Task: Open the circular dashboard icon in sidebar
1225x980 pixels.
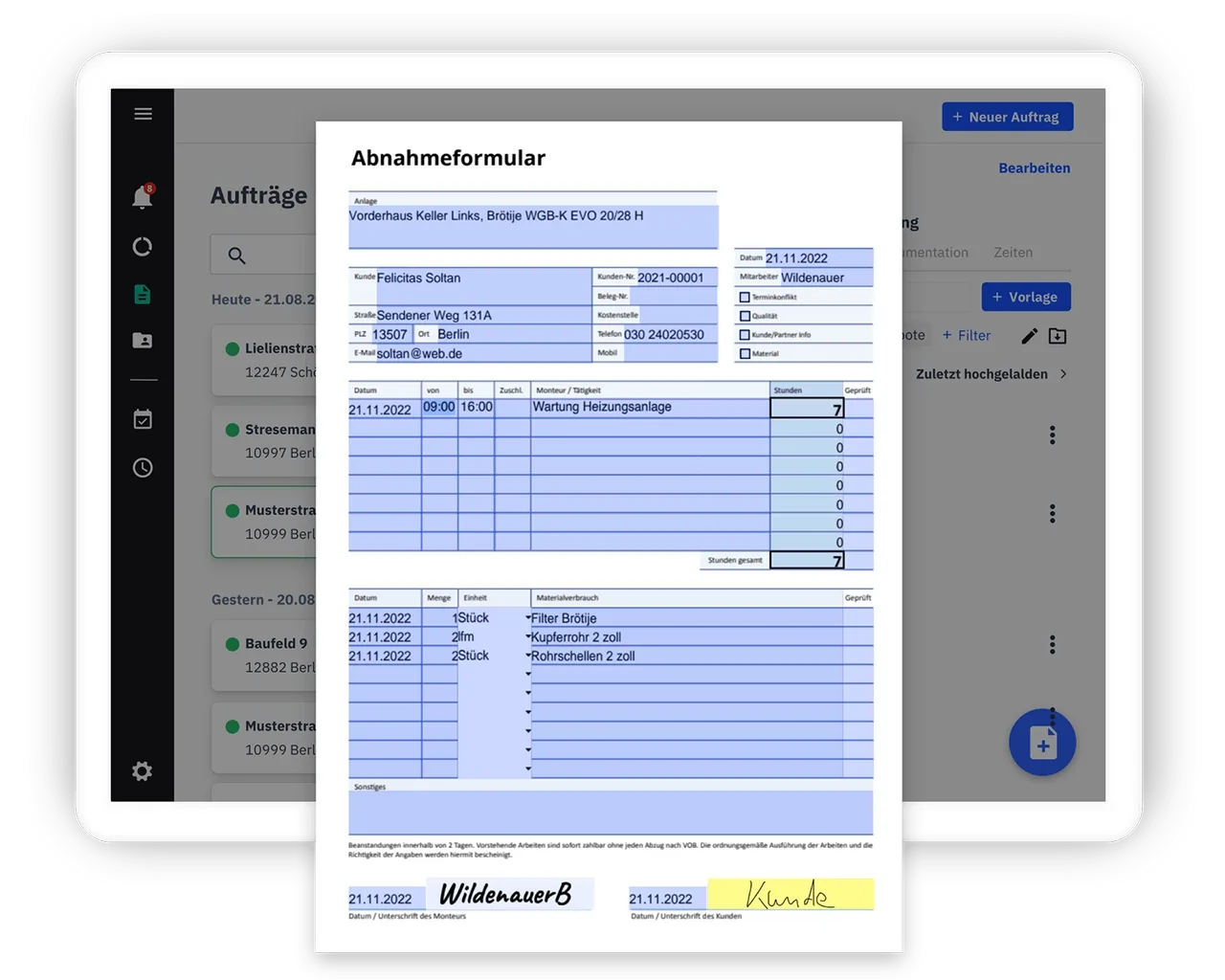Action: point(143,247)
